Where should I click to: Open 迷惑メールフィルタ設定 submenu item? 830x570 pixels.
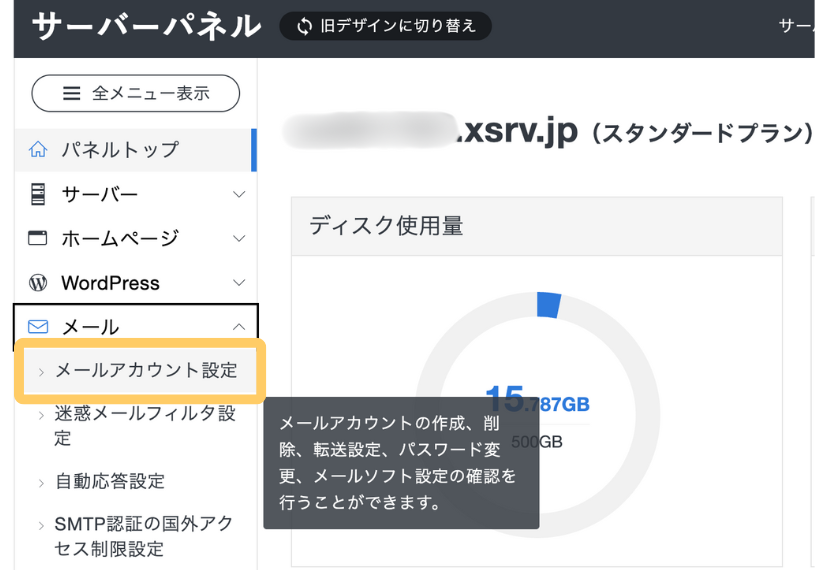145,426
